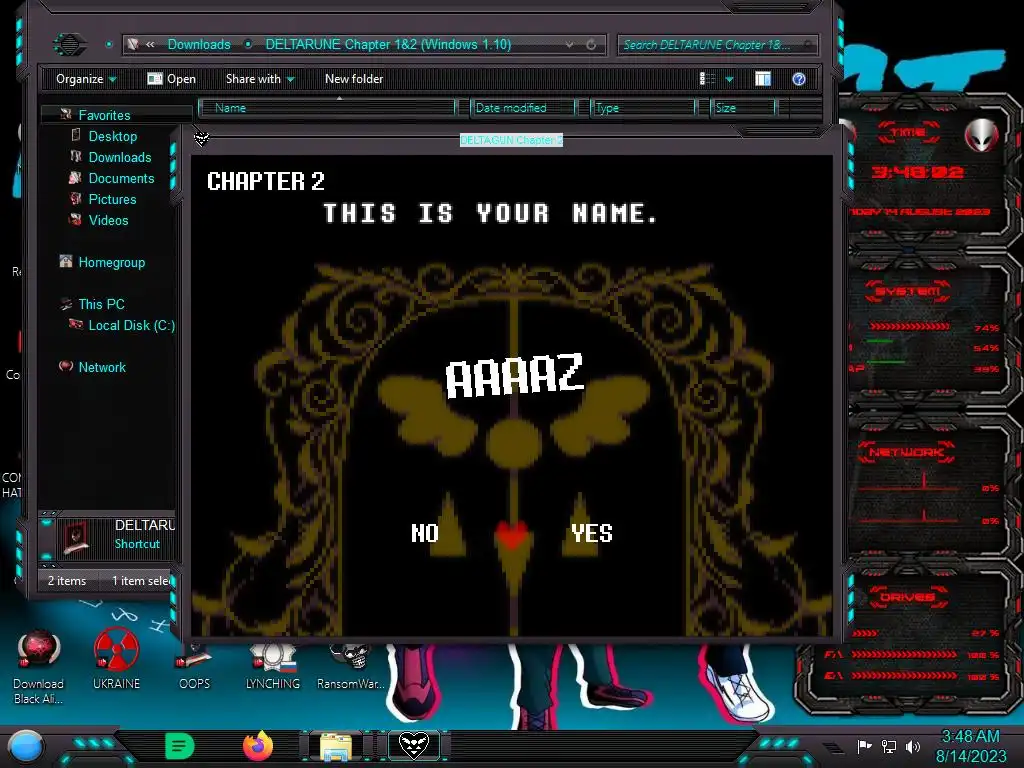
Task: Switch to DELTARUNE heart taskbar button
Action: tap(414, 745)
